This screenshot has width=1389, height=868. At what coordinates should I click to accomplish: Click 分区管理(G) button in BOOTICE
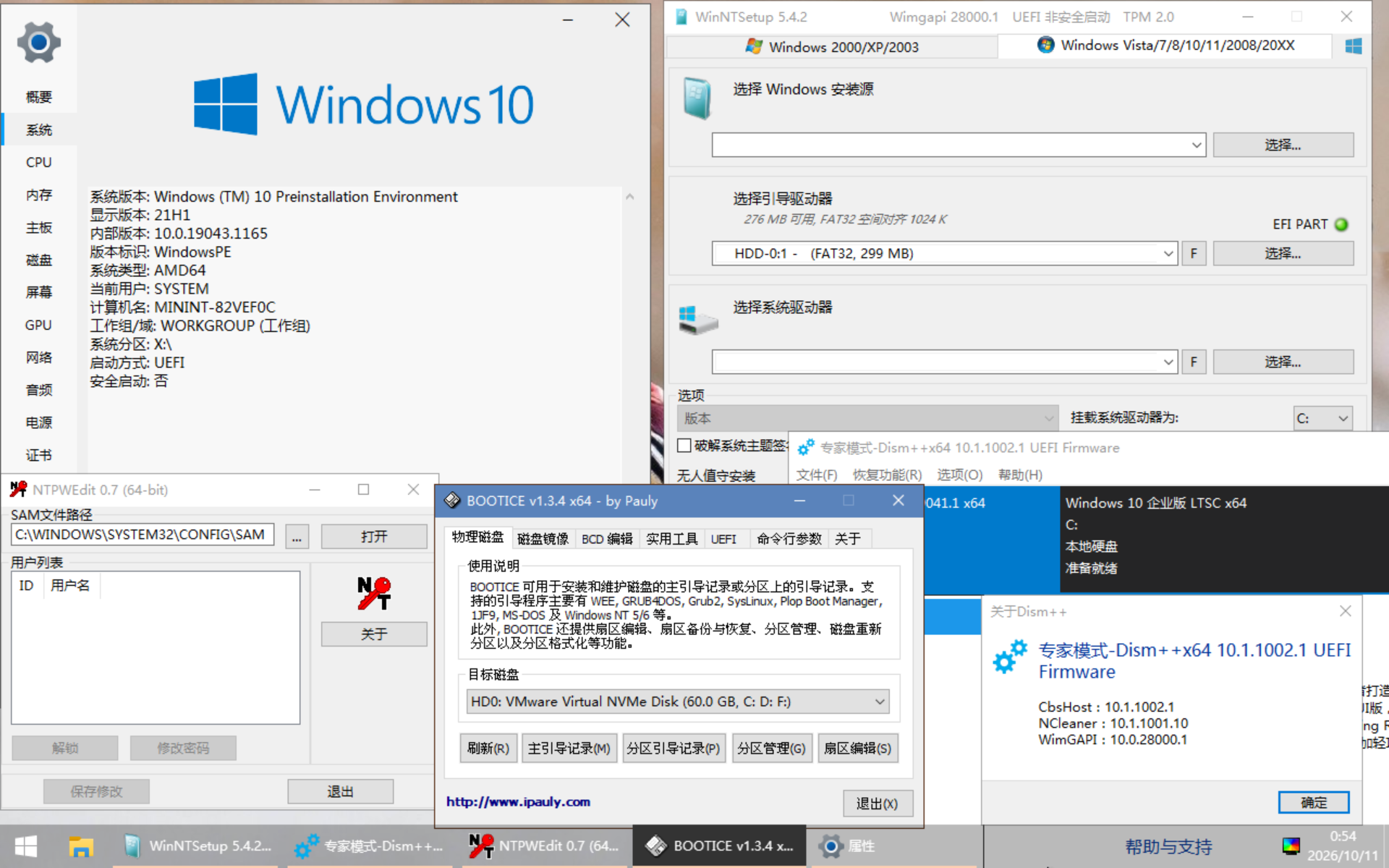point(771,748)
